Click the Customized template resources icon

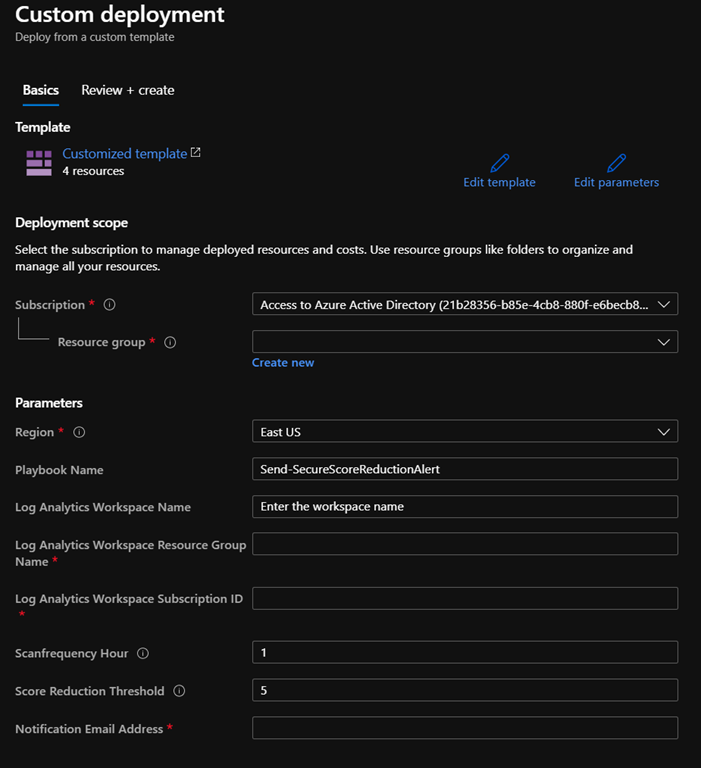[39, 163]
